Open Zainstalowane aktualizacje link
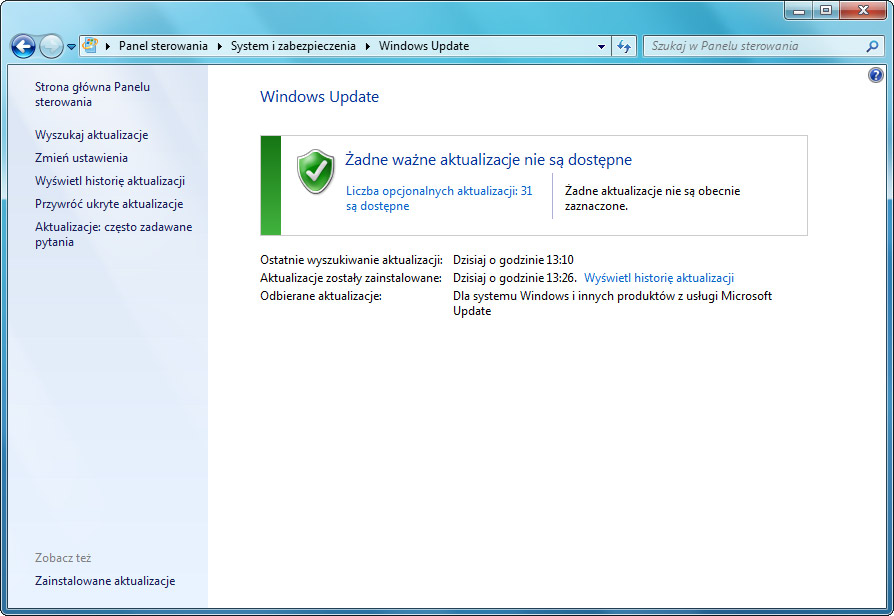 (105, 581)
